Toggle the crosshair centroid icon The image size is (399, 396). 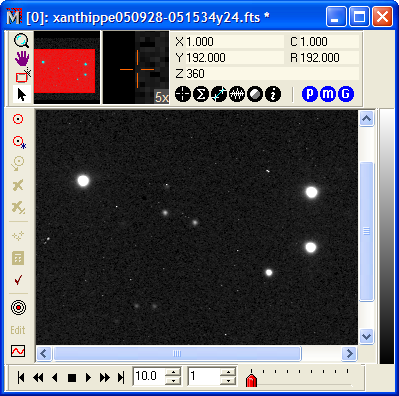pos(183,94)
